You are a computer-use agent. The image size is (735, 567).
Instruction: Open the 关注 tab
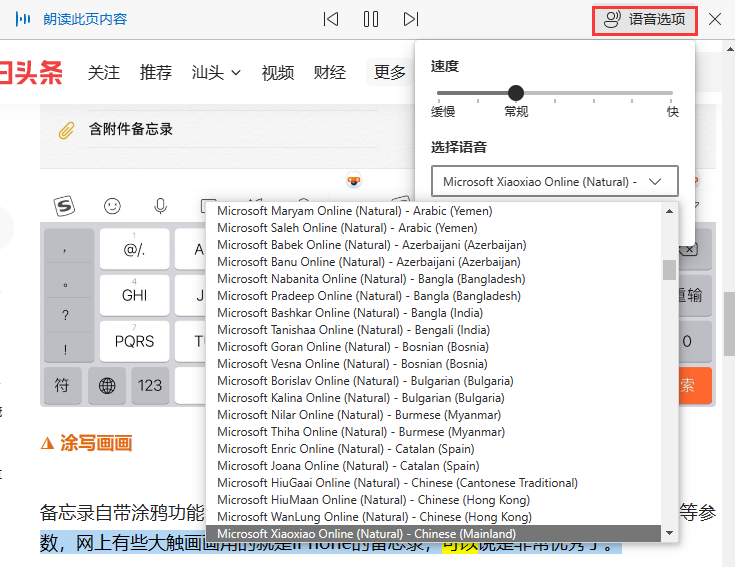[x=104, y=73]
